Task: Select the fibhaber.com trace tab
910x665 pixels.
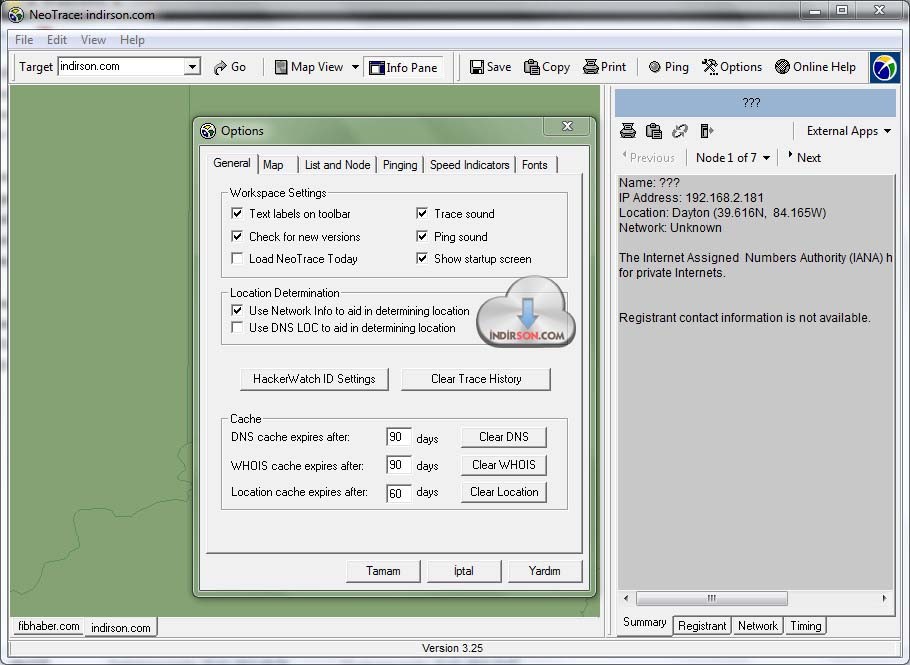Action: (49, 626)
